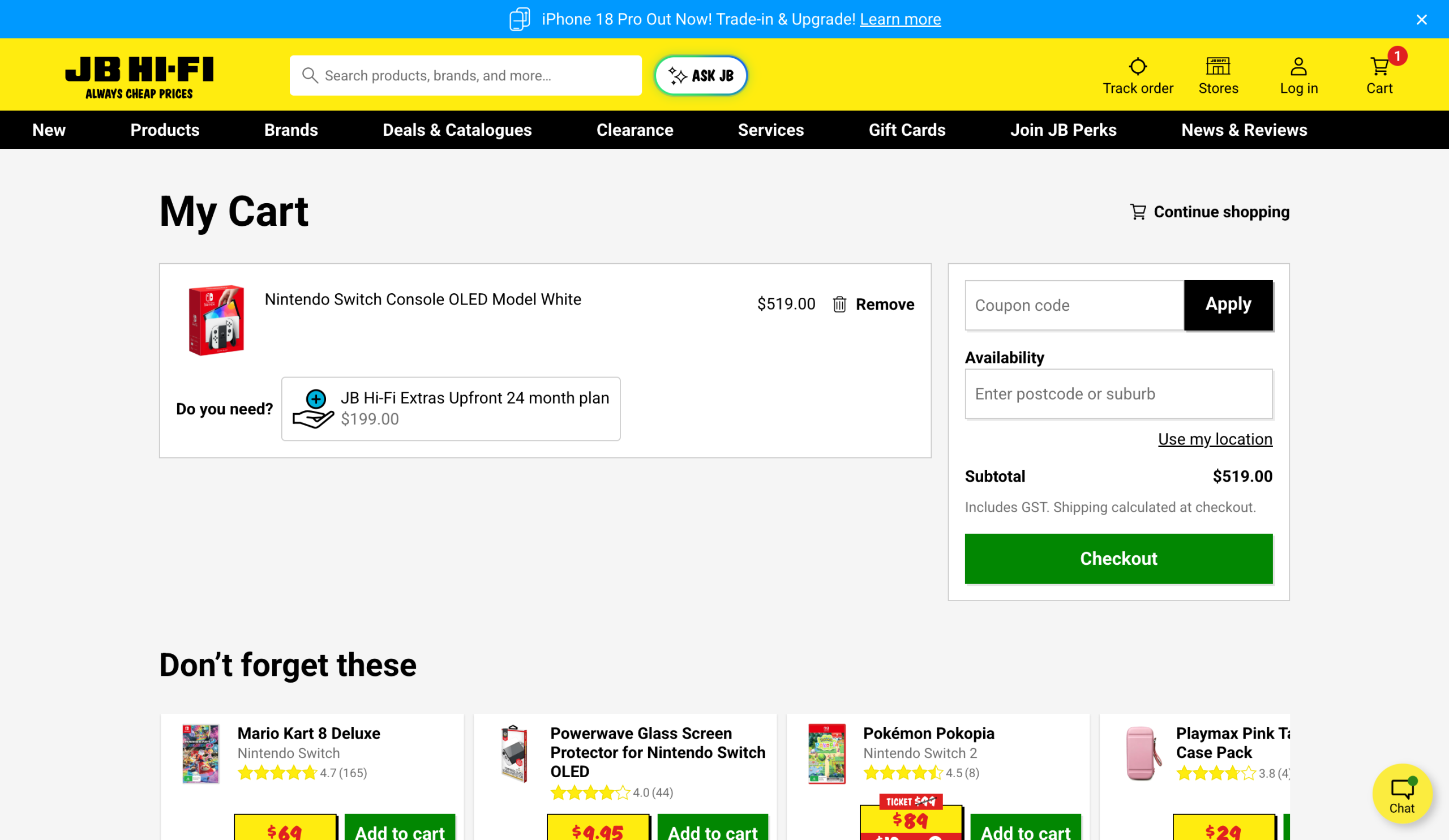
Task: Open the Clearance menu
Action: [x=635, y=130]
